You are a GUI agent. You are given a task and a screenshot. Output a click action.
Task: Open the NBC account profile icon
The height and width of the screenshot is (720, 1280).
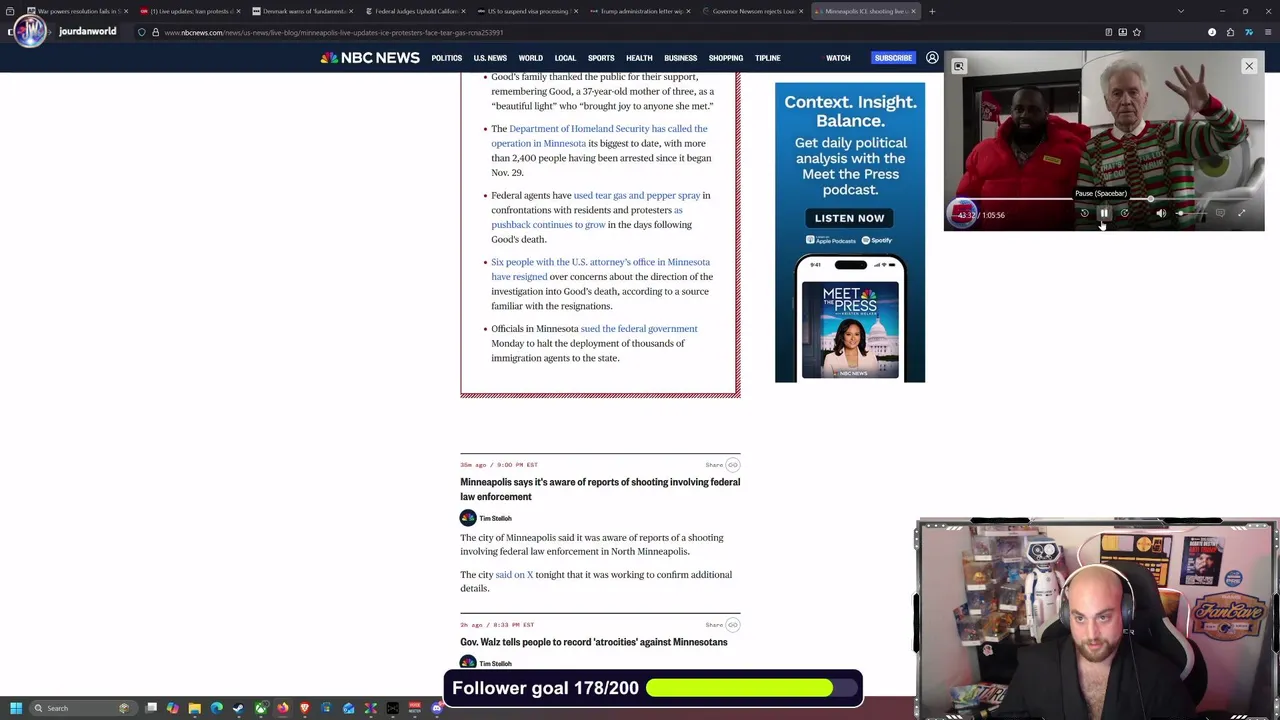[x=932, y=58]
